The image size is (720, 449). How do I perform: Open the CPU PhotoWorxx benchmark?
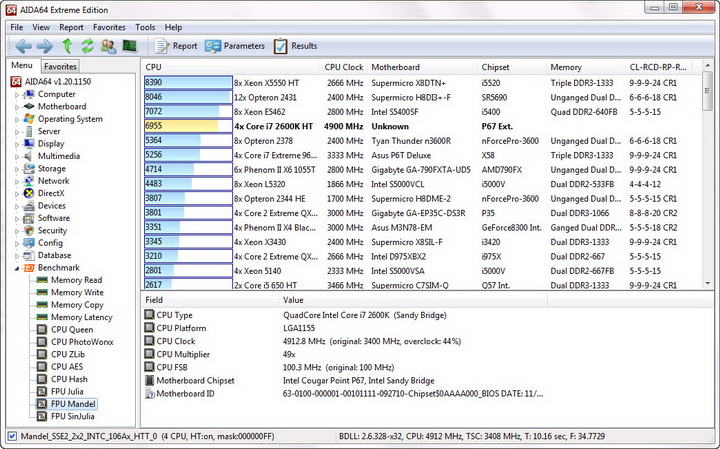82,342
